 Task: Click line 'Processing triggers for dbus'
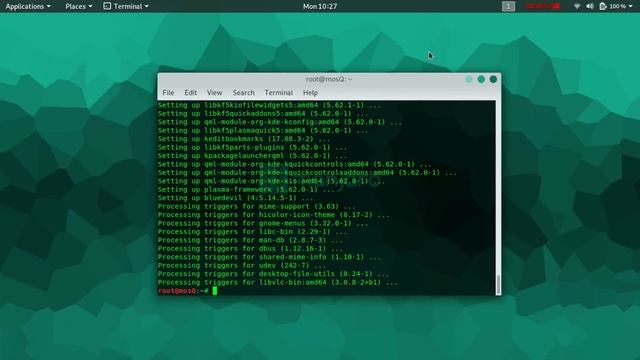pyautogui.click(x=250, y=249)
